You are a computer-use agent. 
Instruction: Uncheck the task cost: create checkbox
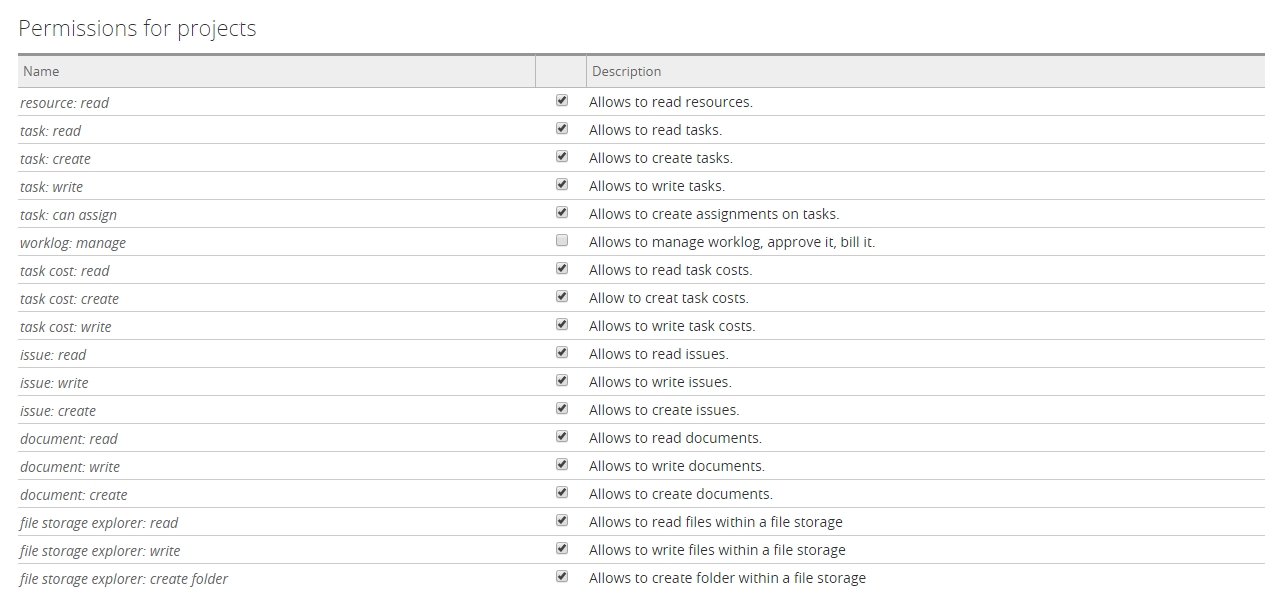[562, 297]
